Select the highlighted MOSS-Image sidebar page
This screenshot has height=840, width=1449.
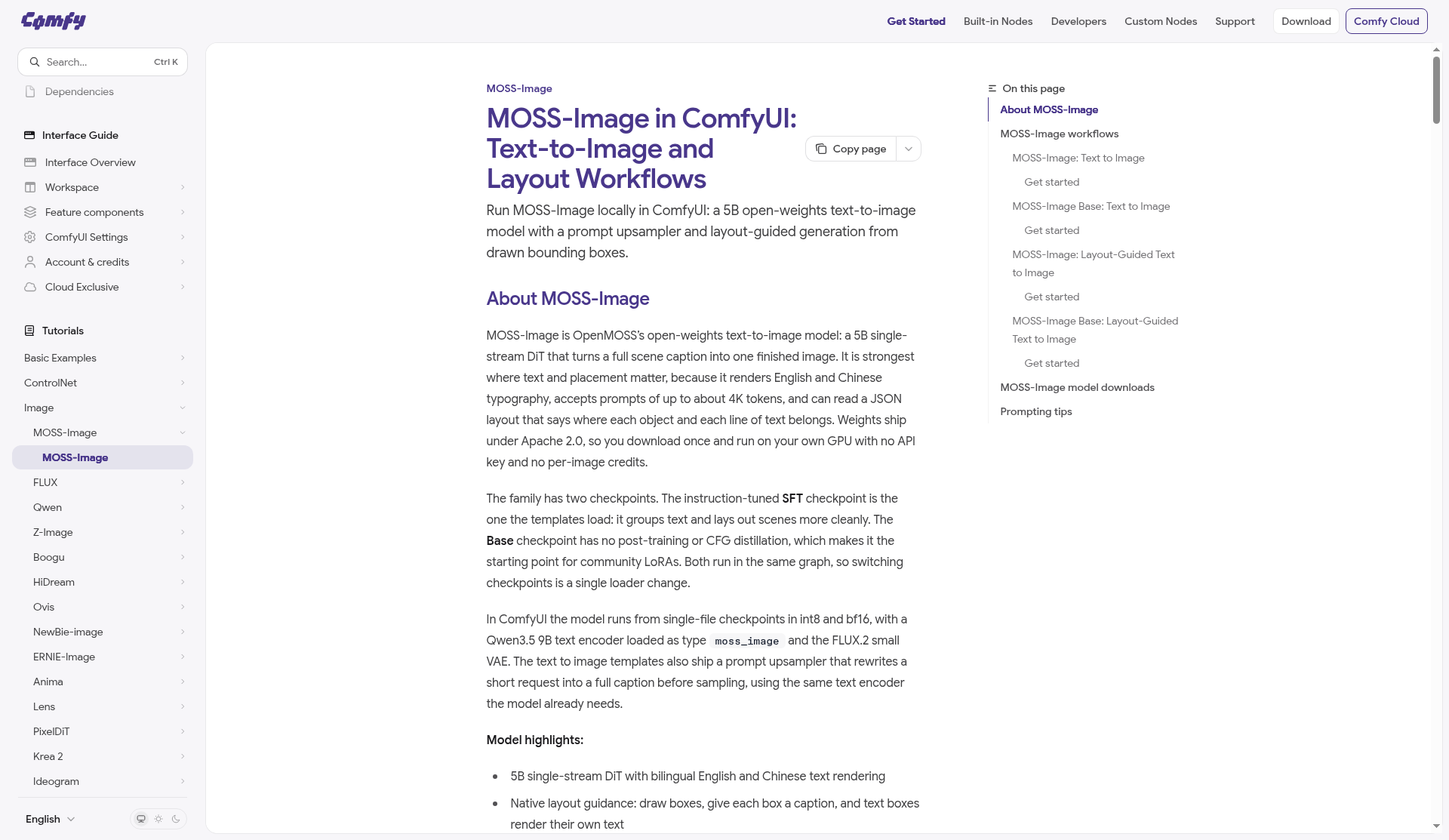pos(103,457)
